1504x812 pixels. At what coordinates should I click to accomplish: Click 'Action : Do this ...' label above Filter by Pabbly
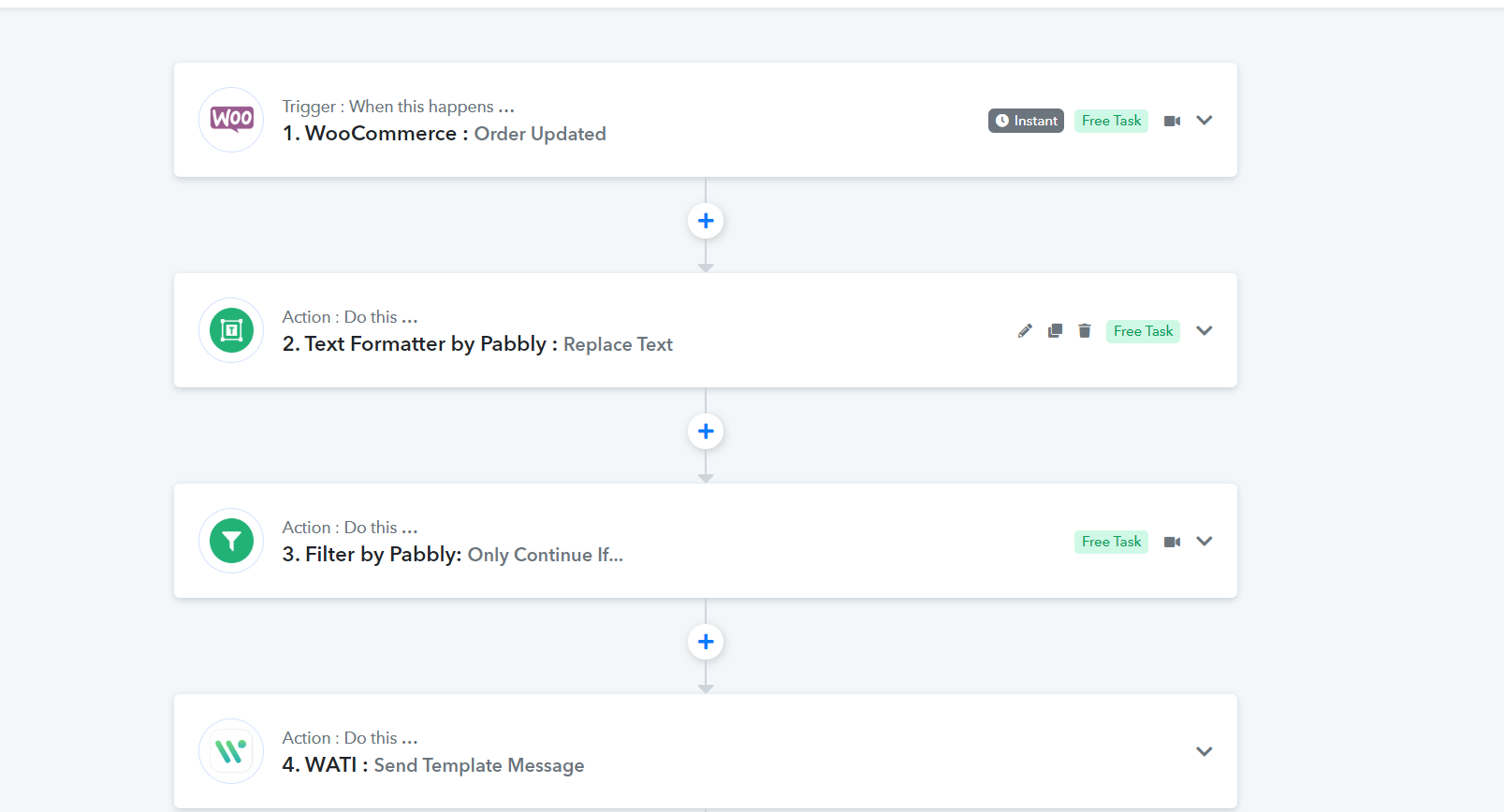click(x=350, y=528)
